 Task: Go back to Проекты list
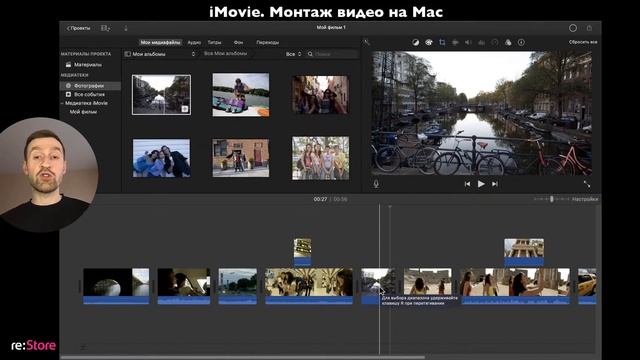(78, 28)
